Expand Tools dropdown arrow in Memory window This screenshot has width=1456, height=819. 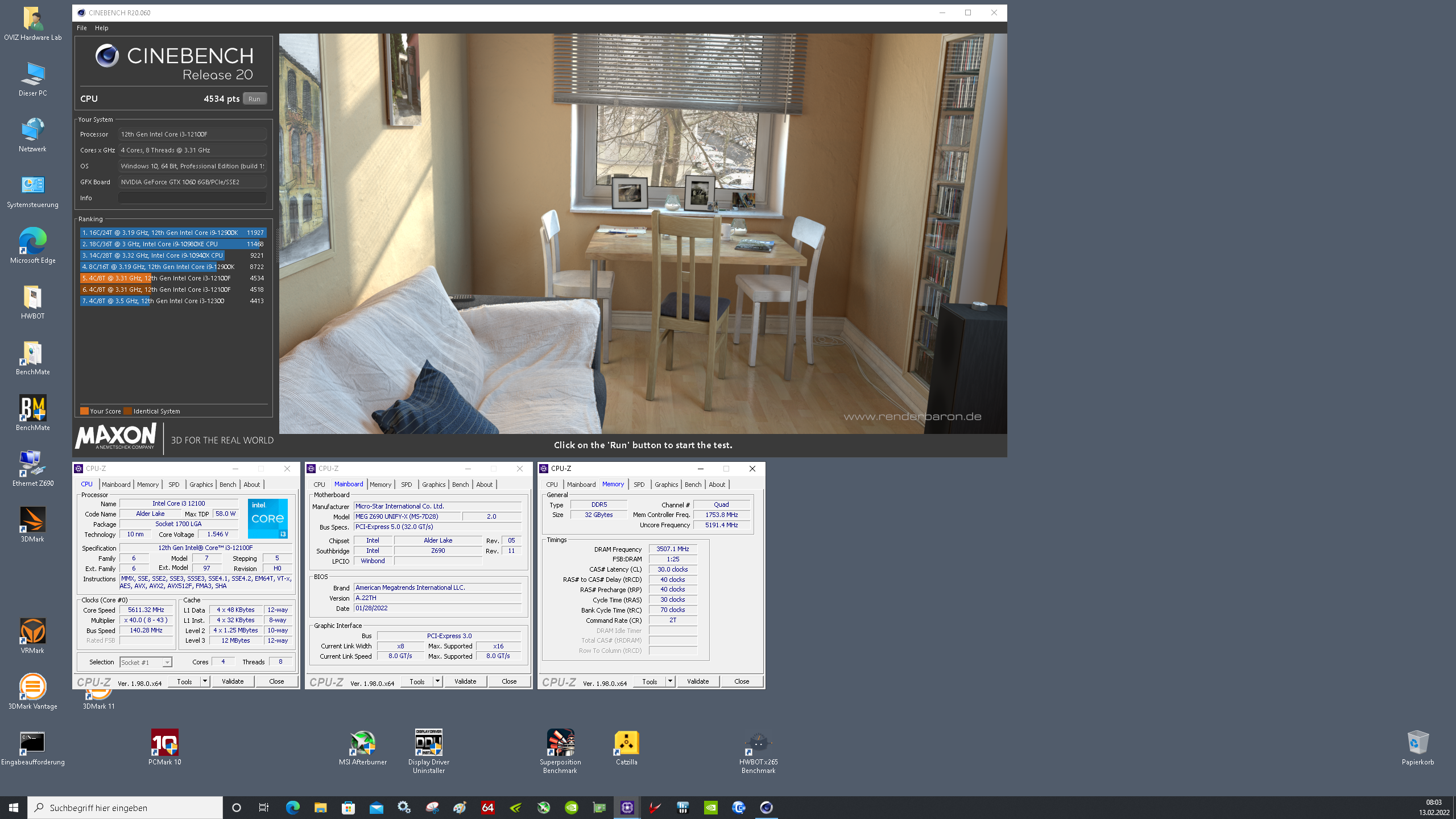click(x=670, y=681)
